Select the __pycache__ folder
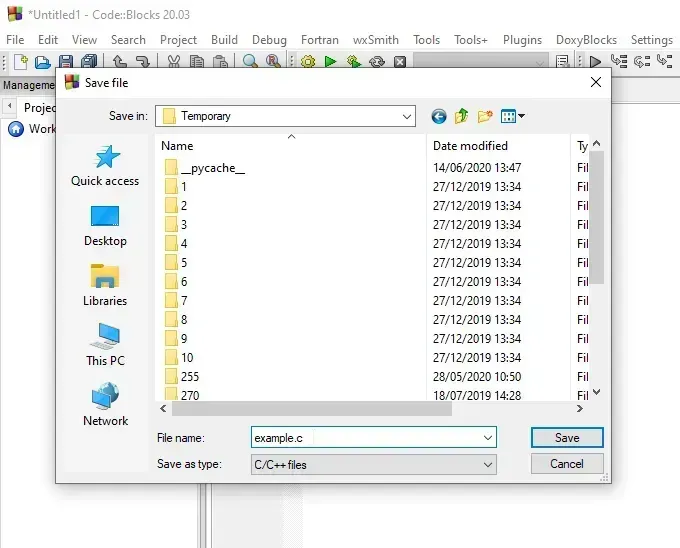This screenshot has height=548, width=680. [205, 168]
